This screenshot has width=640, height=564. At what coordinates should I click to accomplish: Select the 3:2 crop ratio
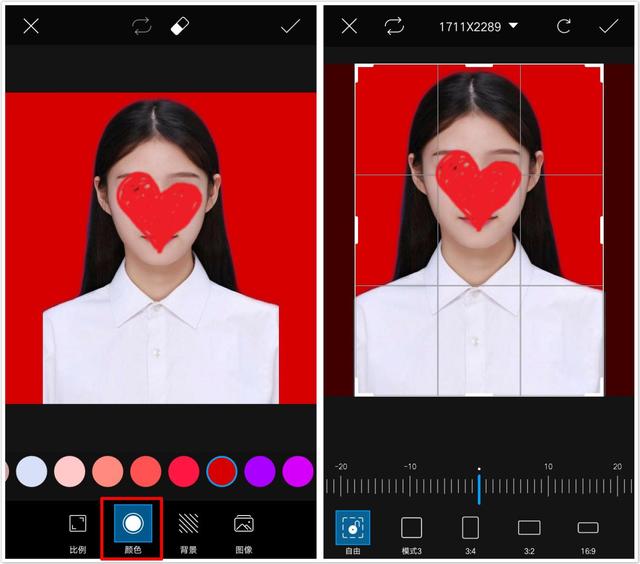point(529,535)
